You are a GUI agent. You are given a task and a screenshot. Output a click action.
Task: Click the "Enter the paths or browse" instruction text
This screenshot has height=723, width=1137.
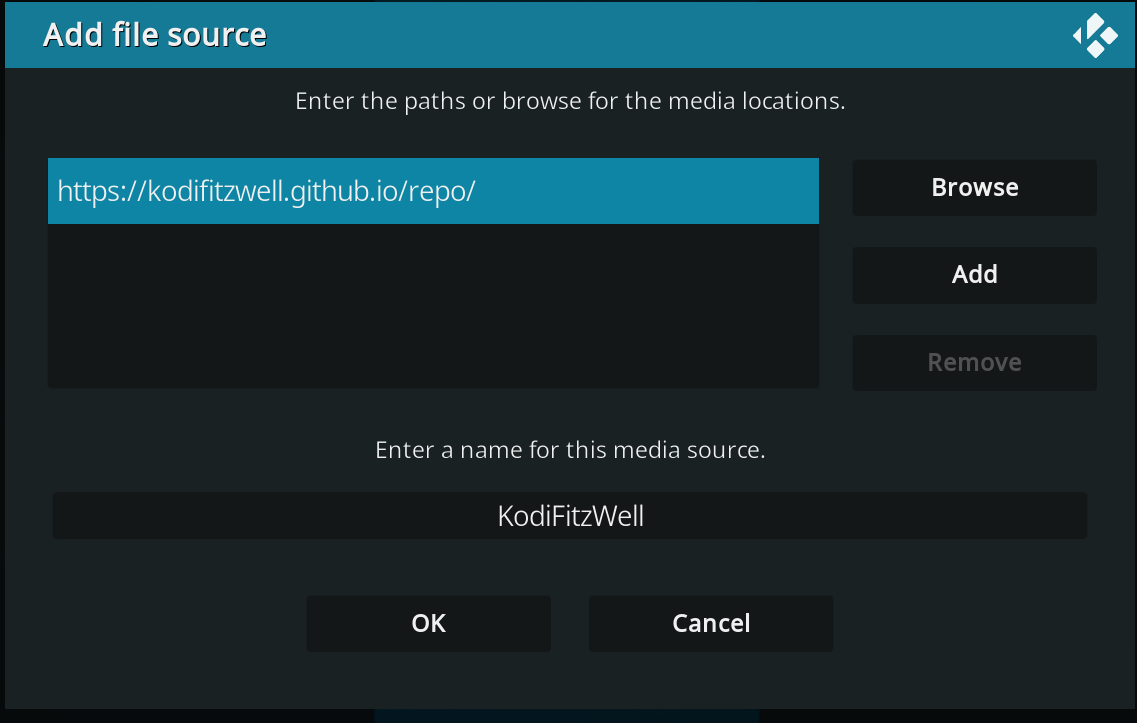pyautogui.click(x=569, y=102)
